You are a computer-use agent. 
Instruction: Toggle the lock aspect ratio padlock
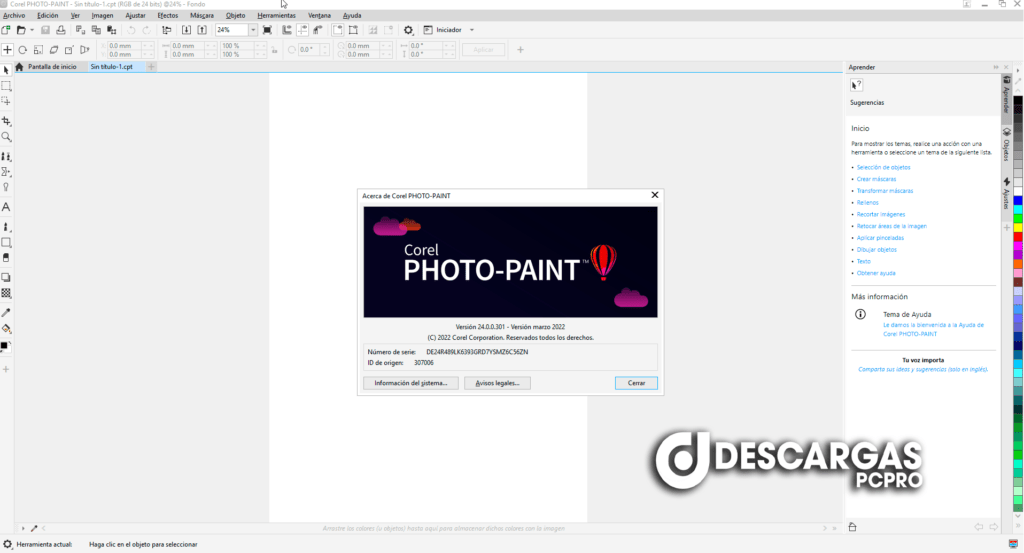[x=274, y=50]
